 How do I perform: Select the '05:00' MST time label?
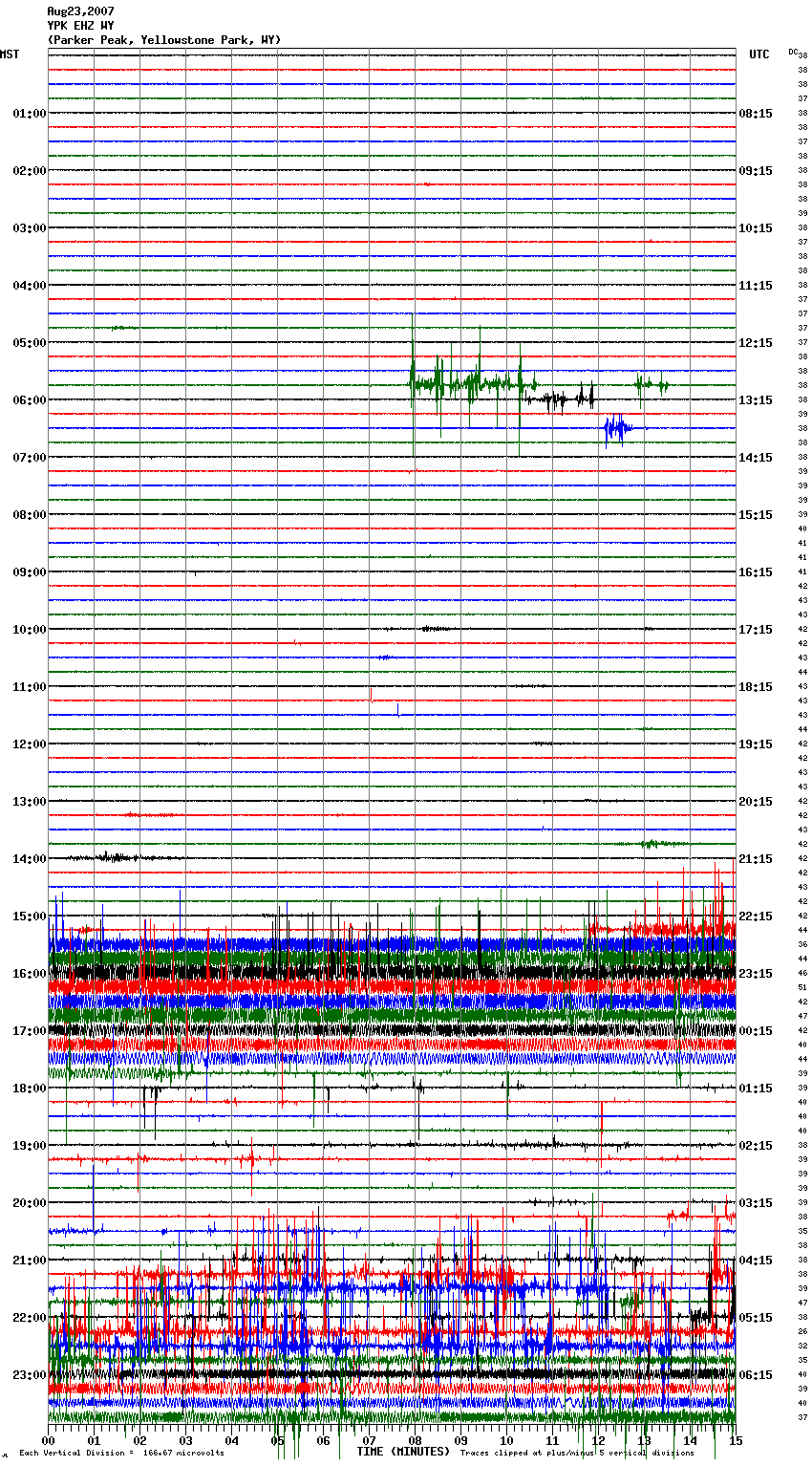(x=30, y=343)
